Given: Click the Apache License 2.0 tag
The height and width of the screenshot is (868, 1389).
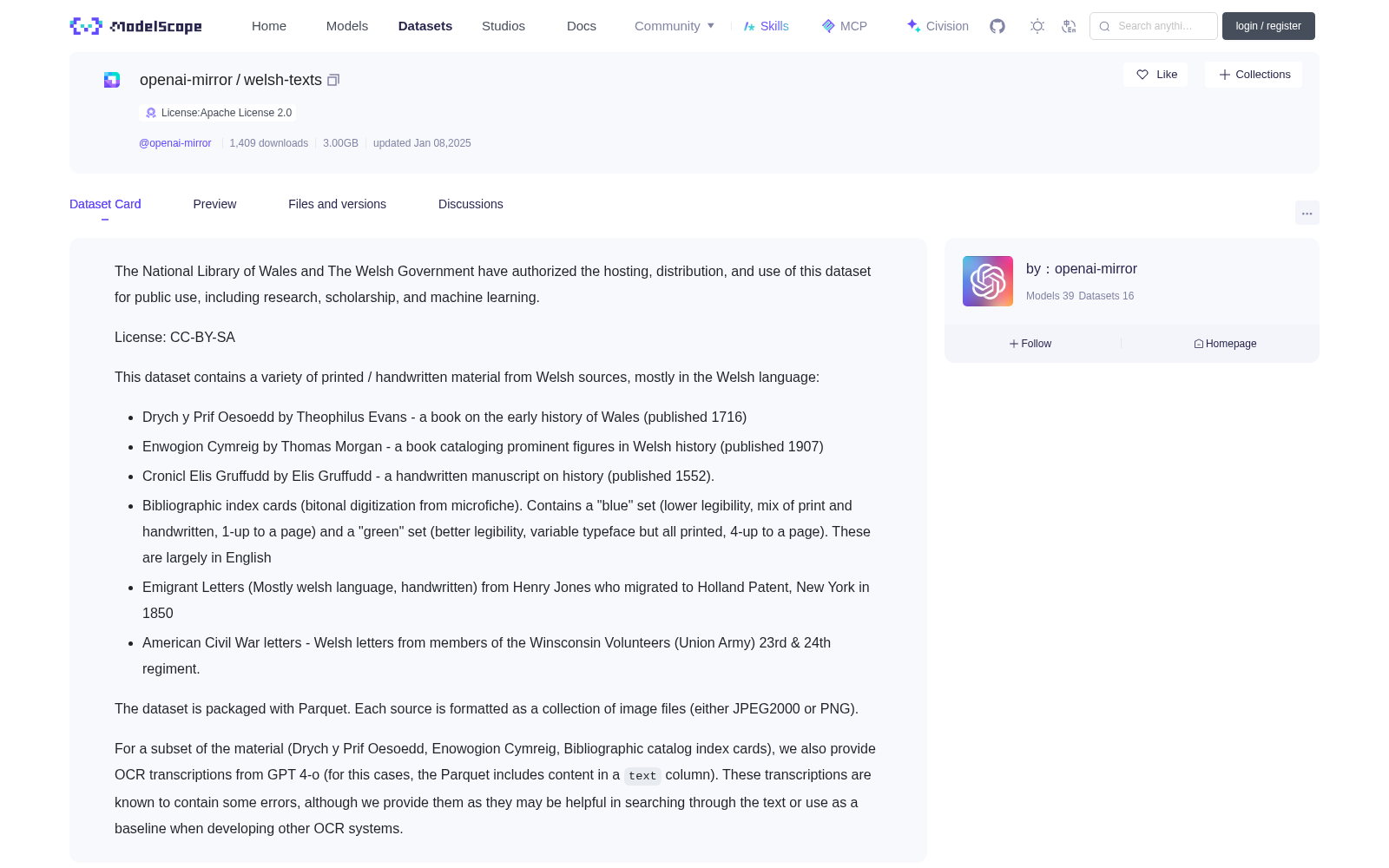Looking at the screenshot, I should pyautogui.click(x=218, y=113).
